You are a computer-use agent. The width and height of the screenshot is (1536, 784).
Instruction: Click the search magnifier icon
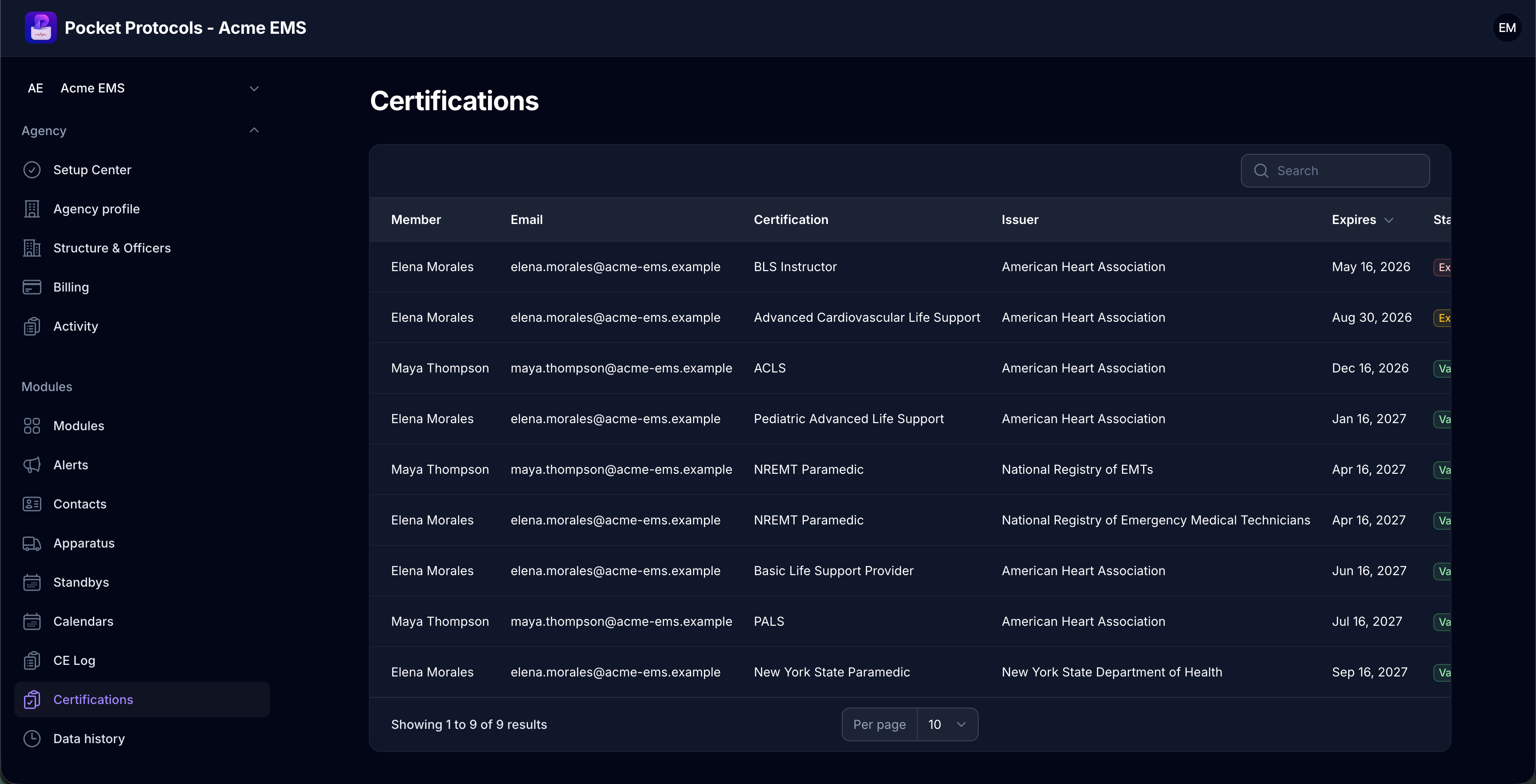click(x=1261, y=171)
